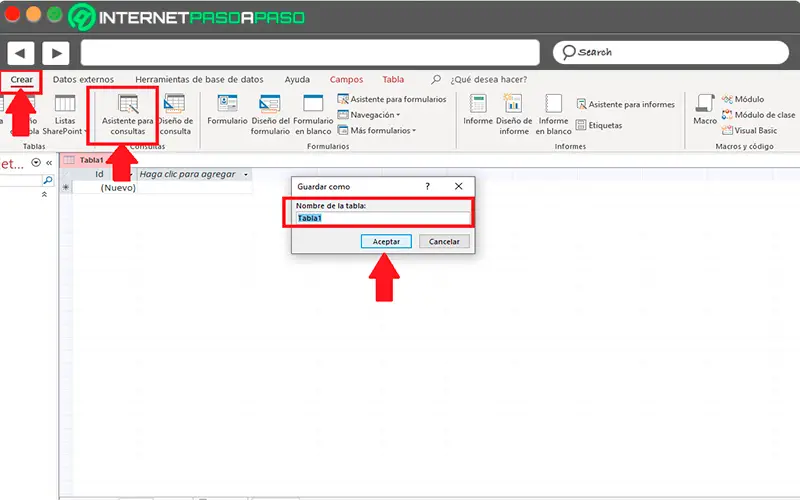
Task: Click Etiquetas report option
Action: point(599,125)
